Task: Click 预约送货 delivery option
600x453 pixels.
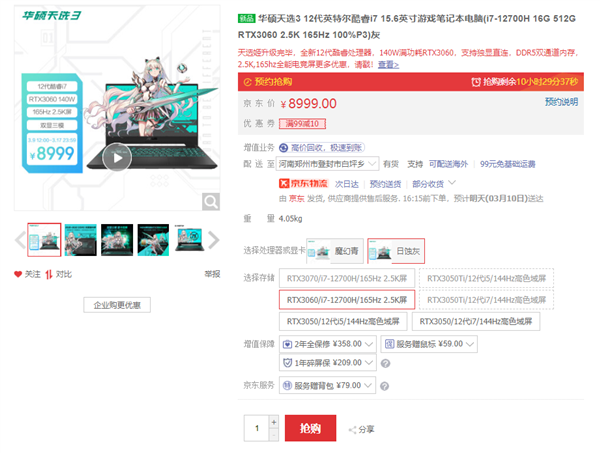Action: tap(385, 184)
